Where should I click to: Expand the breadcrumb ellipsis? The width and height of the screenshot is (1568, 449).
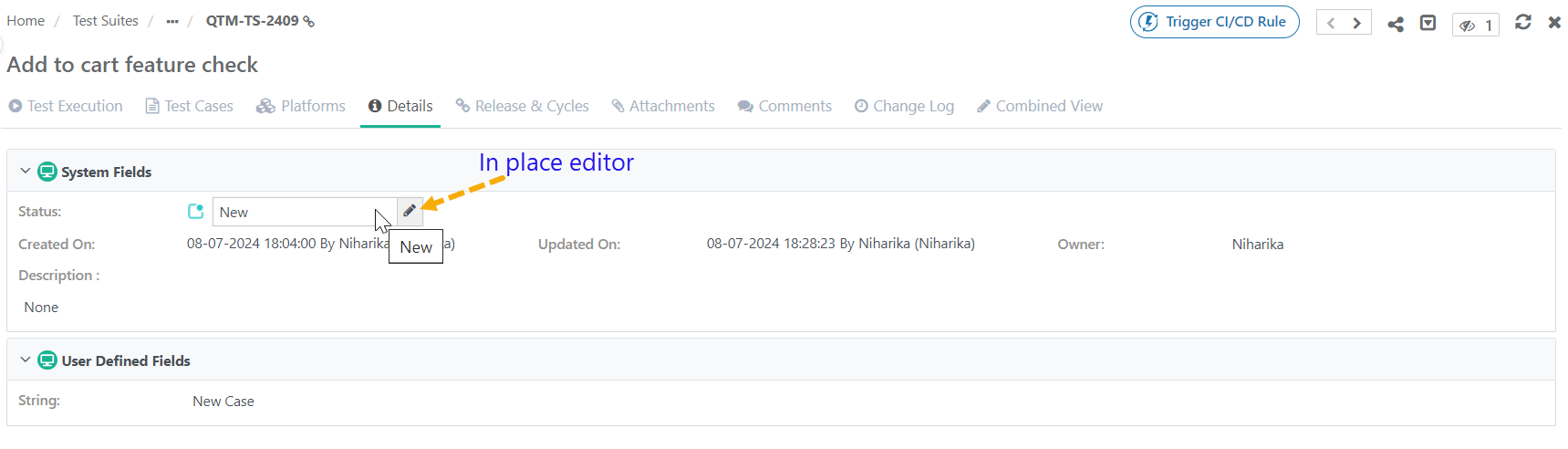pos(172,21)
